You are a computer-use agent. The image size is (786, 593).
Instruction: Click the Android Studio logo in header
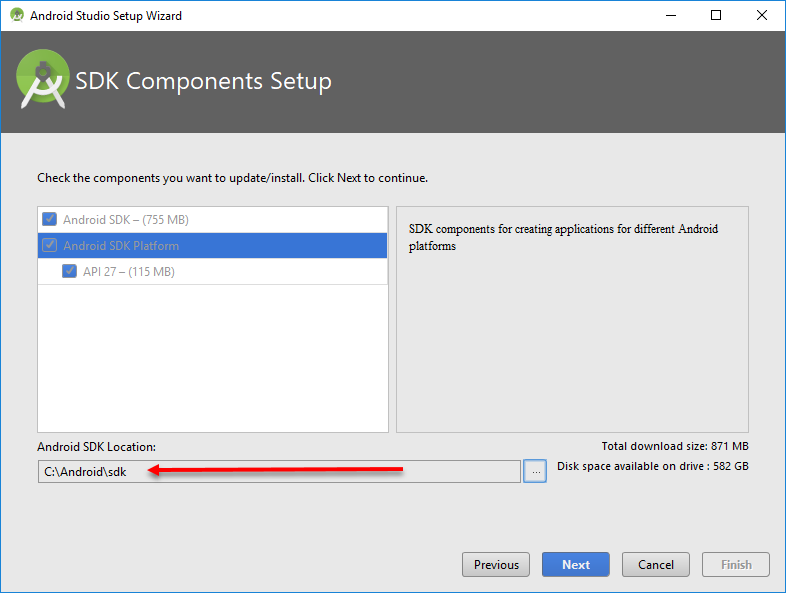click(x=43, y=80)
